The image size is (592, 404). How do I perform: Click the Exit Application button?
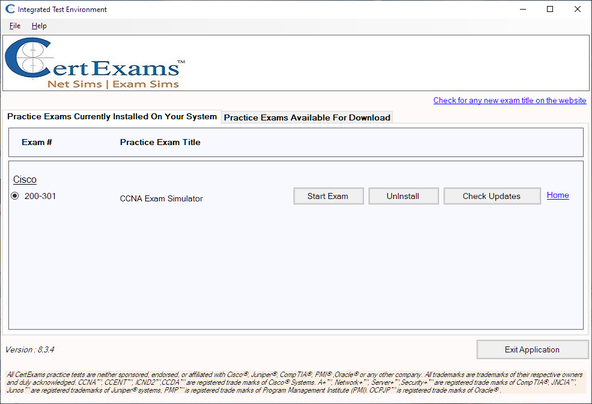pos(532,350)
